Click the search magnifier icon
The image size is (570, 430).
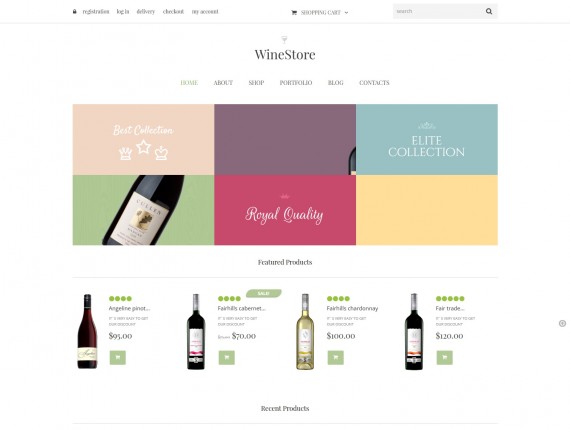489,11
